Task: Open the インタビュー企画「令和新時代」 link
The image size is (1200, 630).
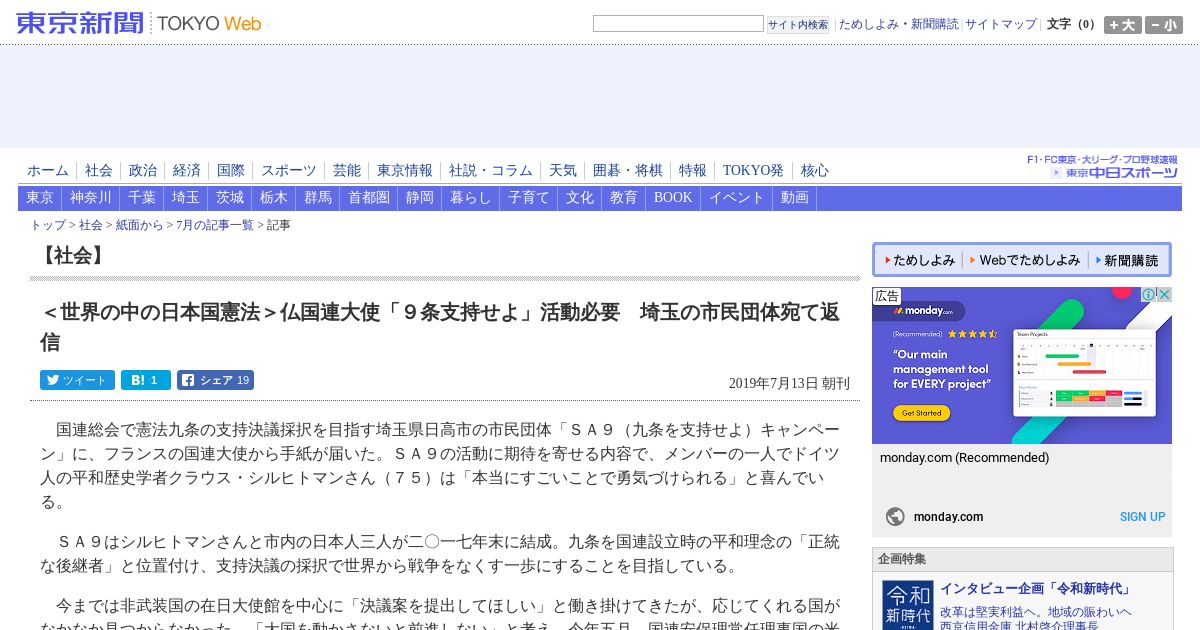Action: [x=1035, y=589]
